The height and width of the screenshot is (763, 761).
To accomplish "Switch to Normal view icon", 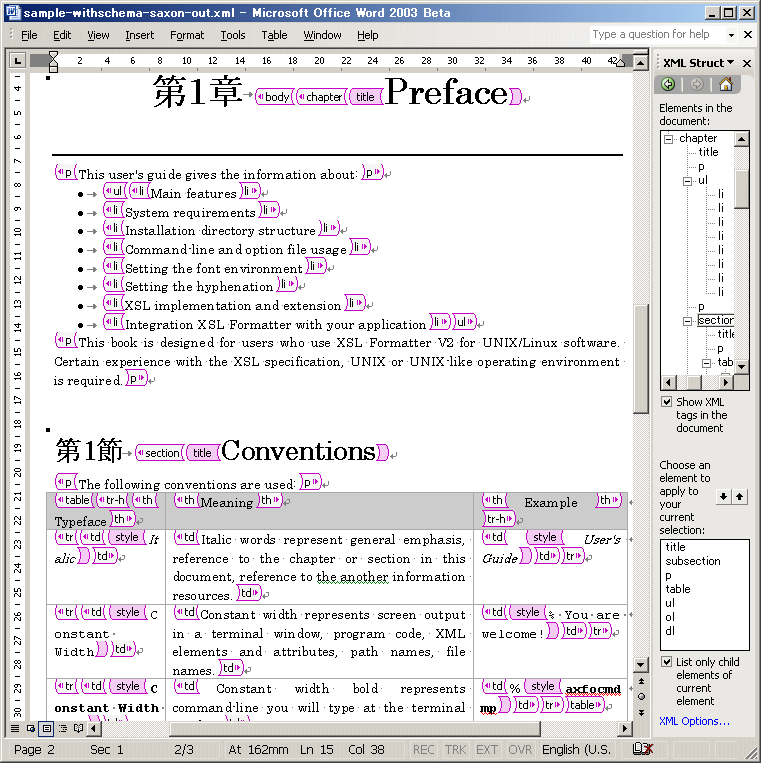I will (x=15, y=728).
